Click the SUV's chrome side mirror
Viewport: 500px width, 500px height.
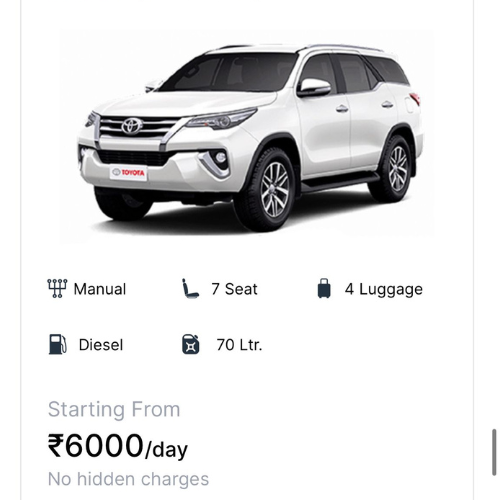314,87
